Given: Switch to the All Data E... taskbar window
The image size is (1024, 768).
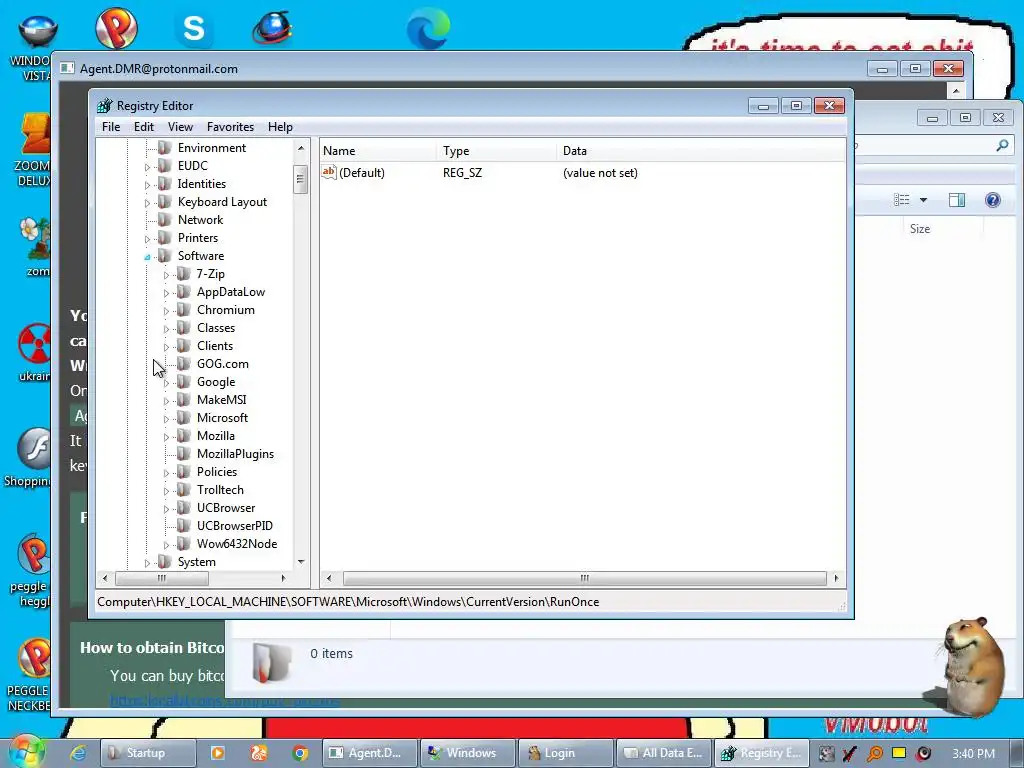Looking at the screenshot, I should [664, 753].
